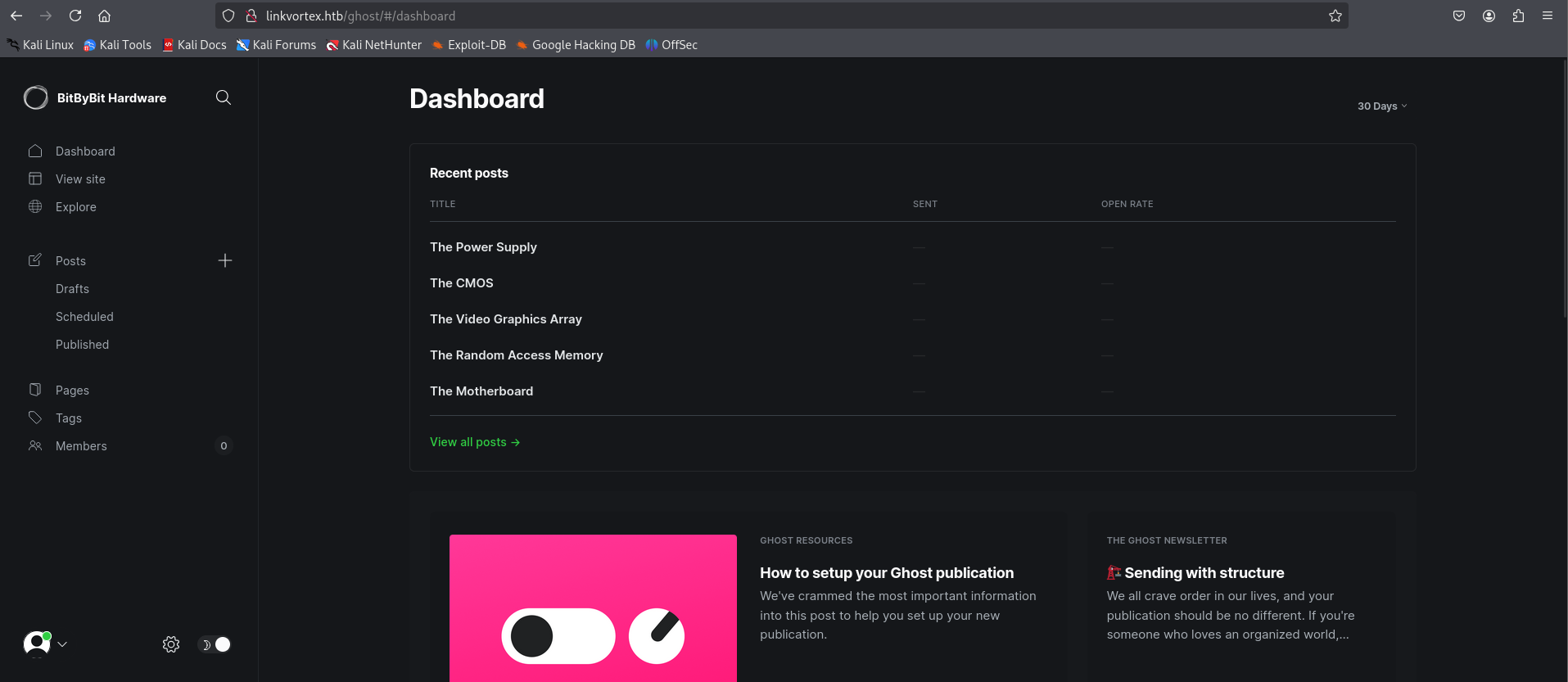The height and width of the screenshot is (682, 1568).
Task: Open the Members section
Action: (x=81, y=446)
